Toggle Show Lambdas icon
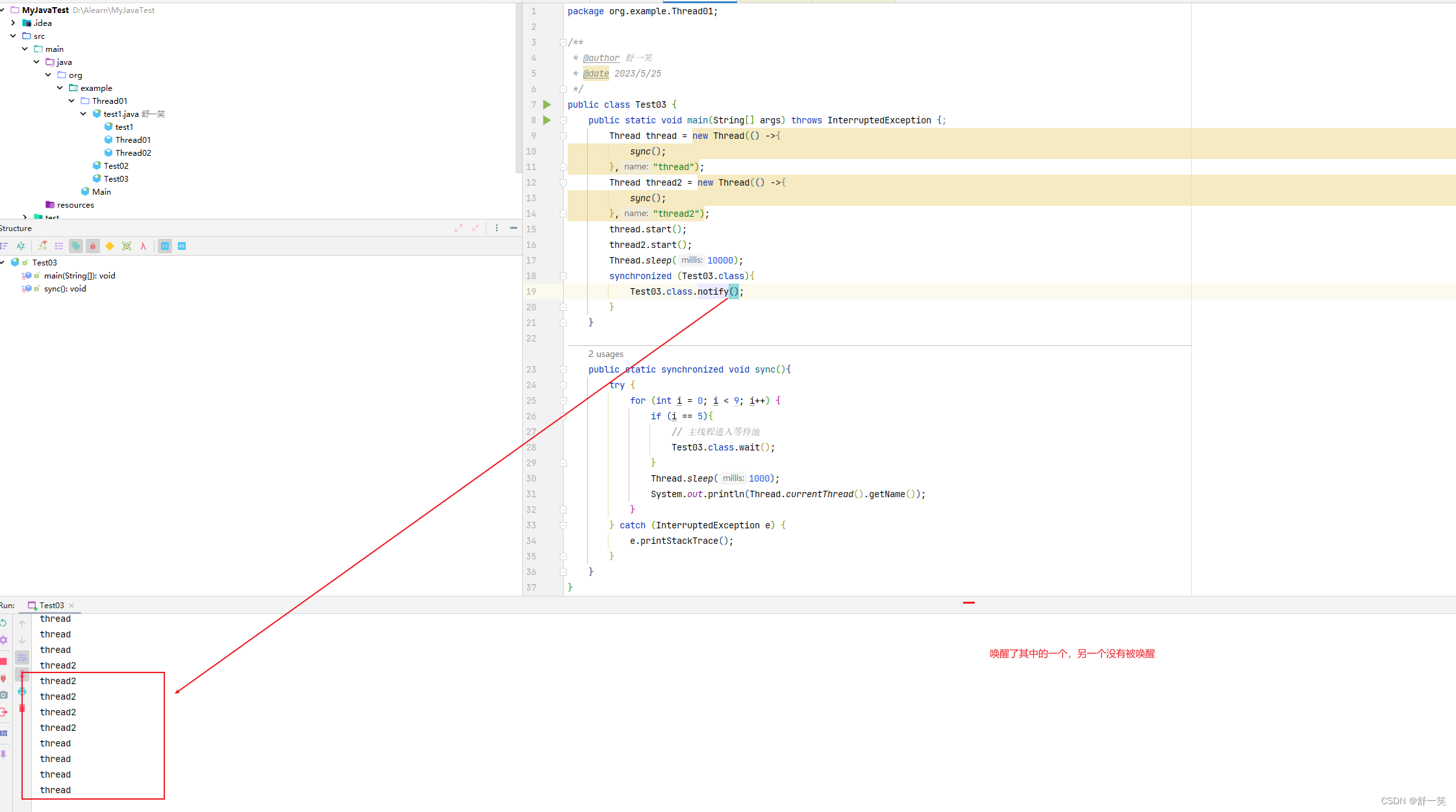1456x812 pixels. pos(144,246)
